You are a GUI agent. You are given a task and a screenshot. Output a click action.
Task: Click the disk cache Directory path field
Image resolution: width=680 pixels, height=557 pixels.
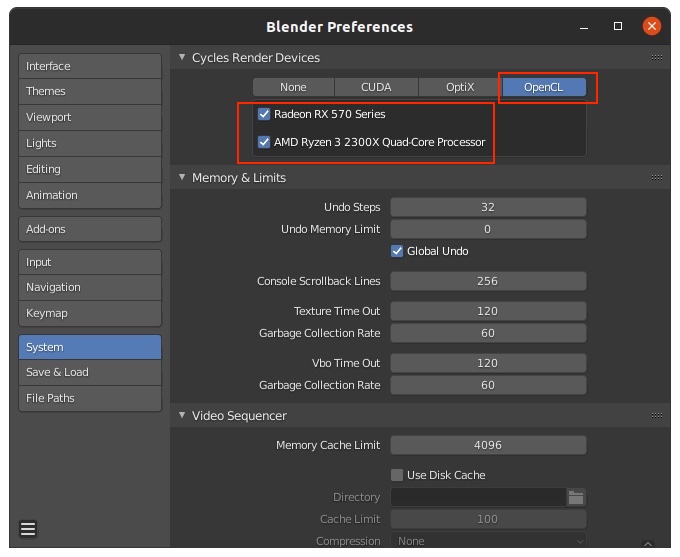(x=478, y=497)
